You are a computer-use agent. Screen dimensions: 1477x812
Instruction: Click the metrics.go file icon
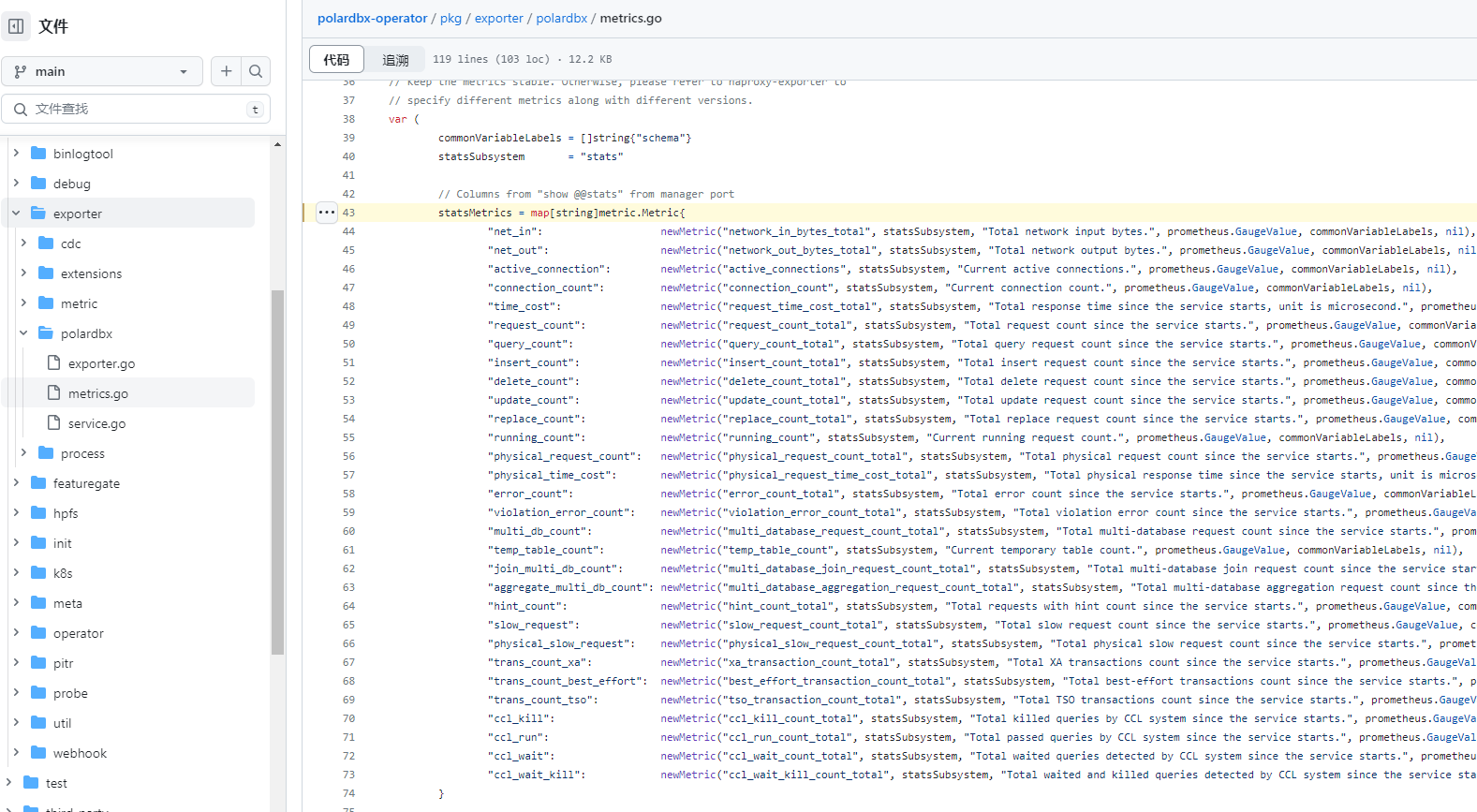click(53, 392)
